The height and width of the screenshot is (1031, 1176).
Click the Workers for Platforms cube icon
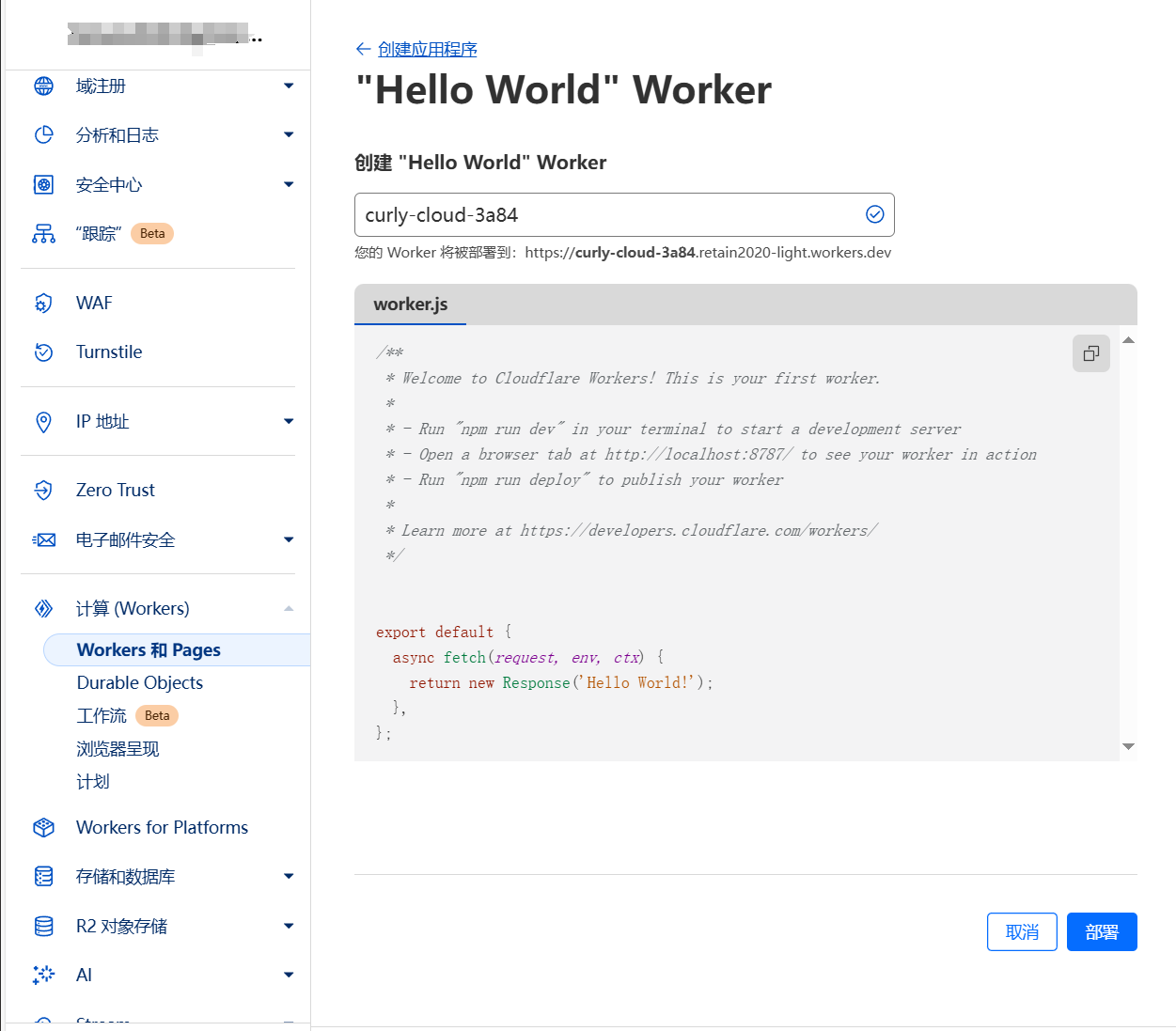click(x=43, y=827)
